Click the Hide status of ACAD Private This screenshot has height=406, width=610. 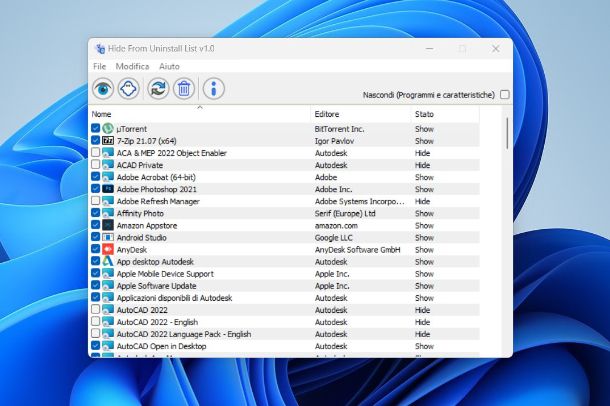pyautogui.click(x=422, y=165)
